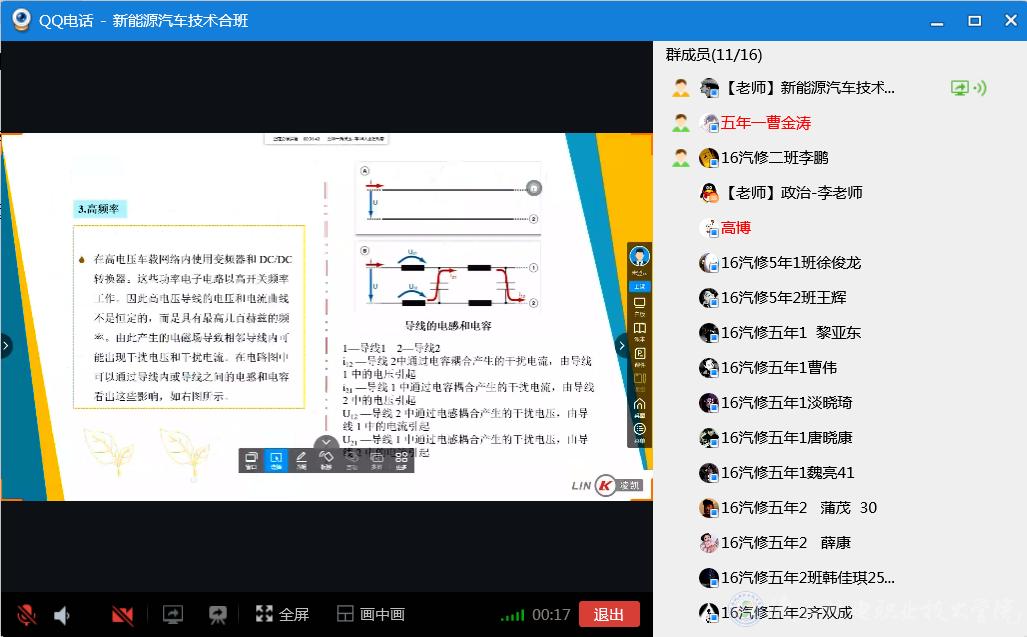Viewport: 1027px width, 637px height.
Task: Click the home icon in the sidebar
Action: pyautogui.click(x=640, y=404)
